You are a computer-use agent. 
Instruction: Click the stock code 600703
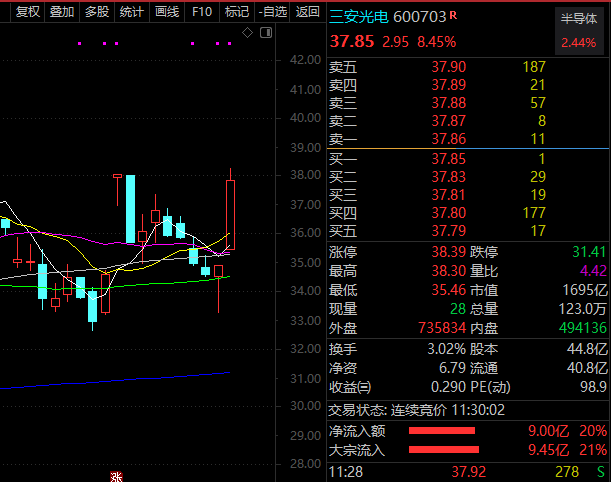click(x=419, y=17)
